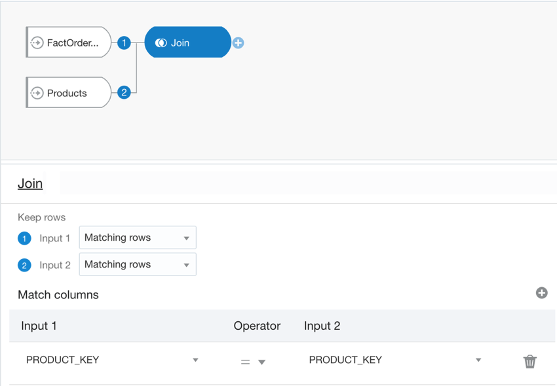558x386 pixels.
Task: Click the blue Input 1 badge in Keep rows
Action: click(25, 238)
